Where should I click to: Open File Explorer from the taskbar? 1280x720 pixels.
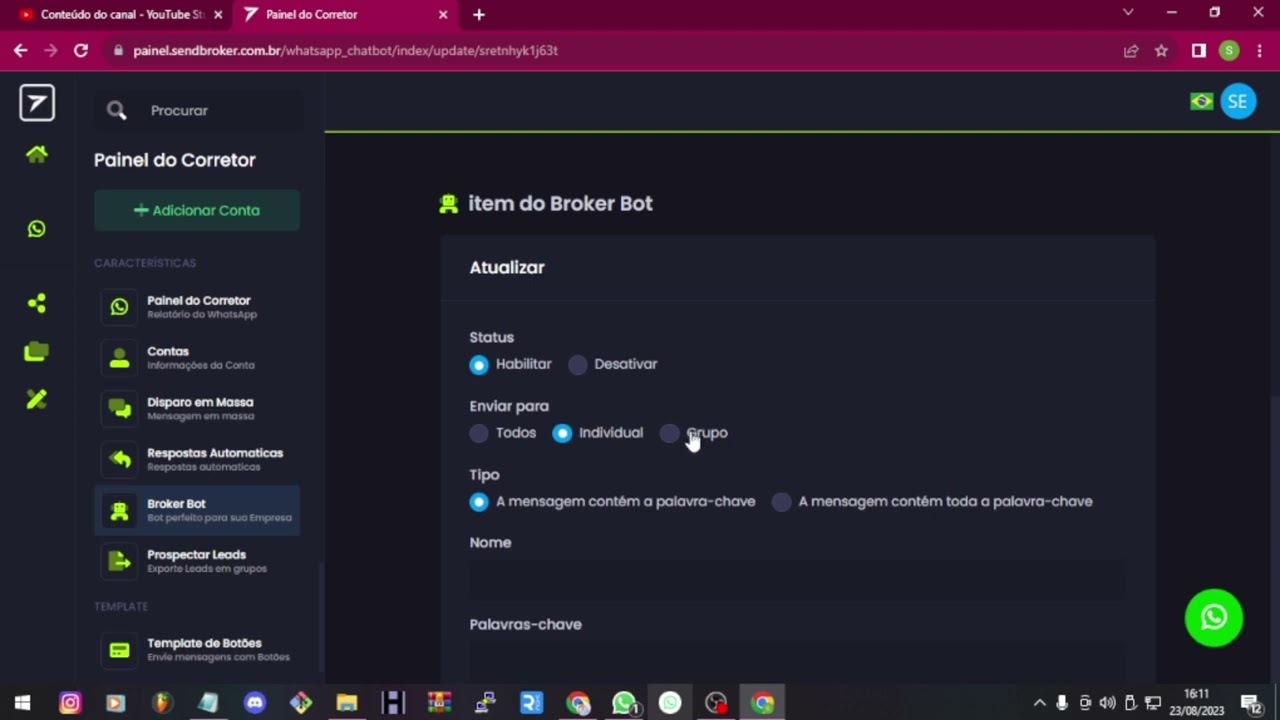347,703
